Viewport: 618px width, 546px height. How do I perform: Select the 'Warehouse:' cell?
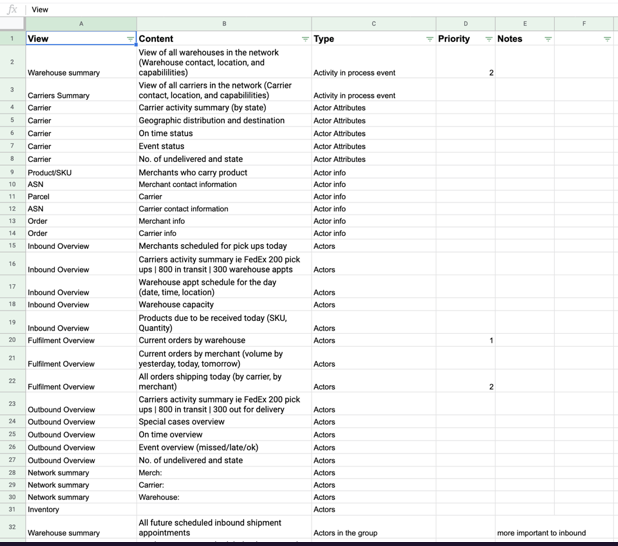(224, 497)
